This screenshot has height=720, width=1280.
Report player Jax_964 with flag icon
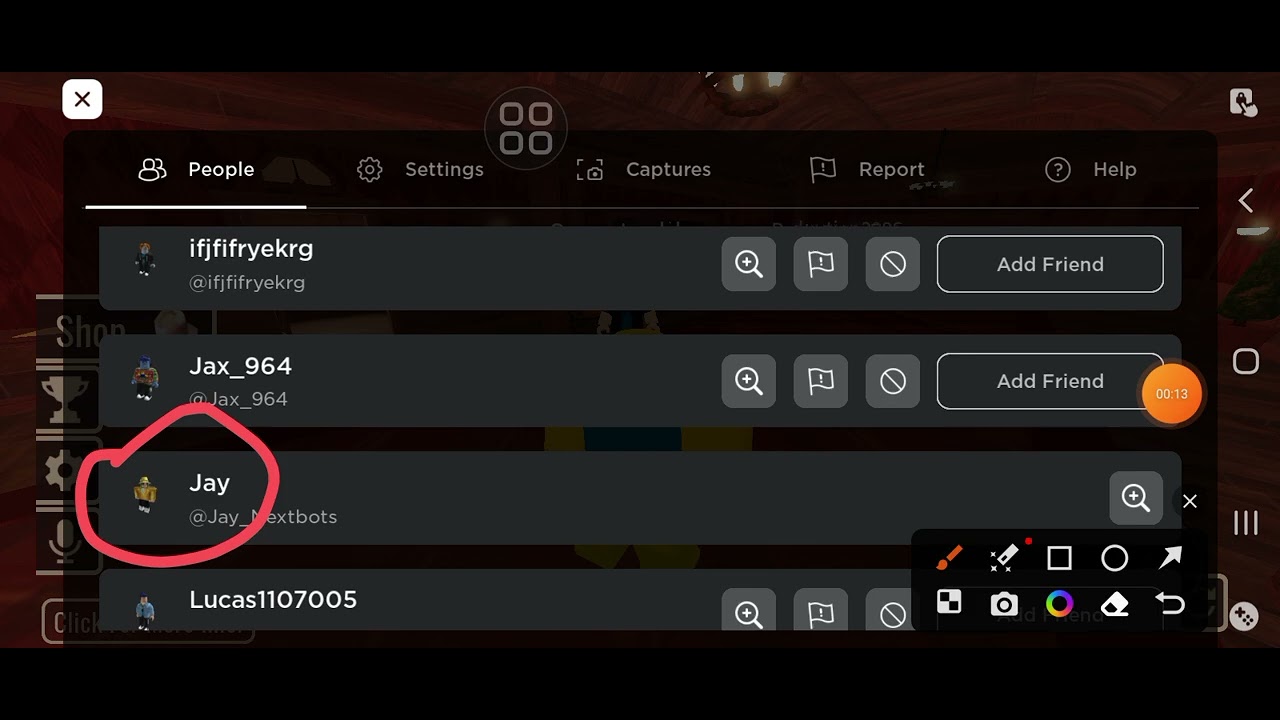click(x=821, y=381)
